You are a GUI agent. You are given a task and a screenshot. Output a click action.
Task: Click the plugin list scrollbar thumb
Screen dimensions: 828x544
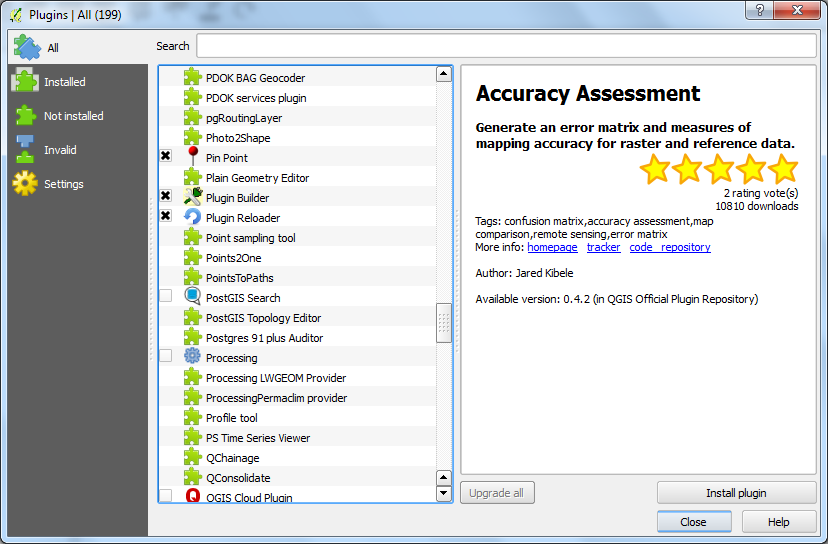point(444,323)
